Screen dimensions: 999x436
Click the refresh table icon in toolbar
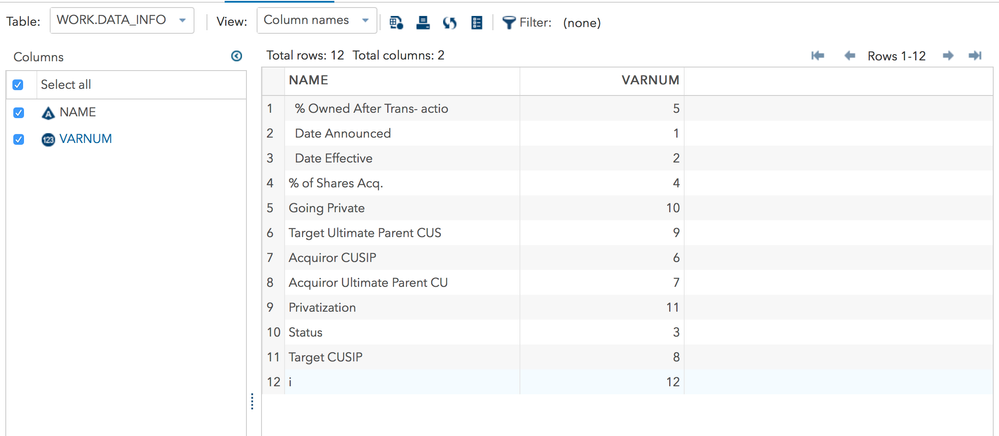click(x=450, y=22)
